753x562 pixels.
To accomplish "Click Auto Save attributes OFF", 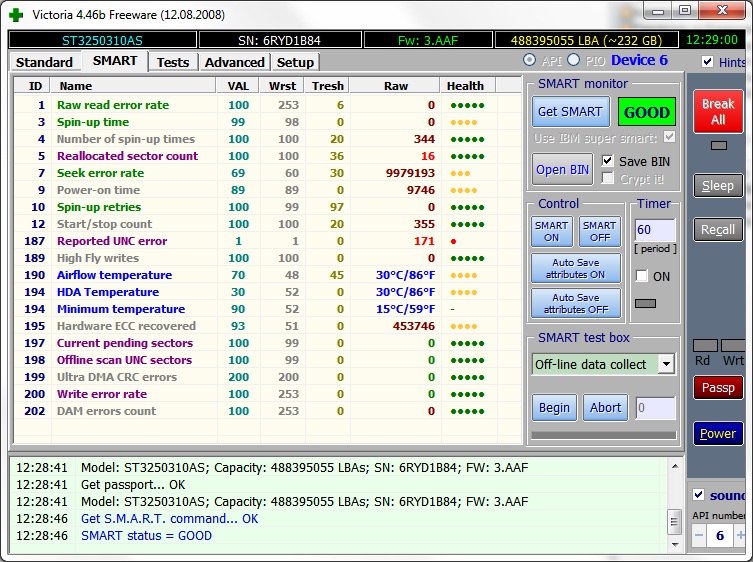I will (575, 304).
